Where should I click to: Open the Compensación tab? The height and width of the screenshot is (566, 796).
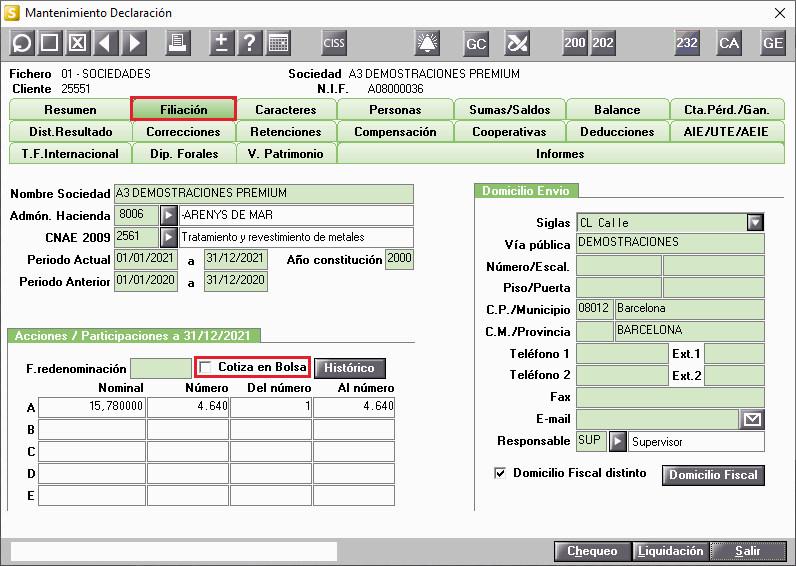click(395, 131)
